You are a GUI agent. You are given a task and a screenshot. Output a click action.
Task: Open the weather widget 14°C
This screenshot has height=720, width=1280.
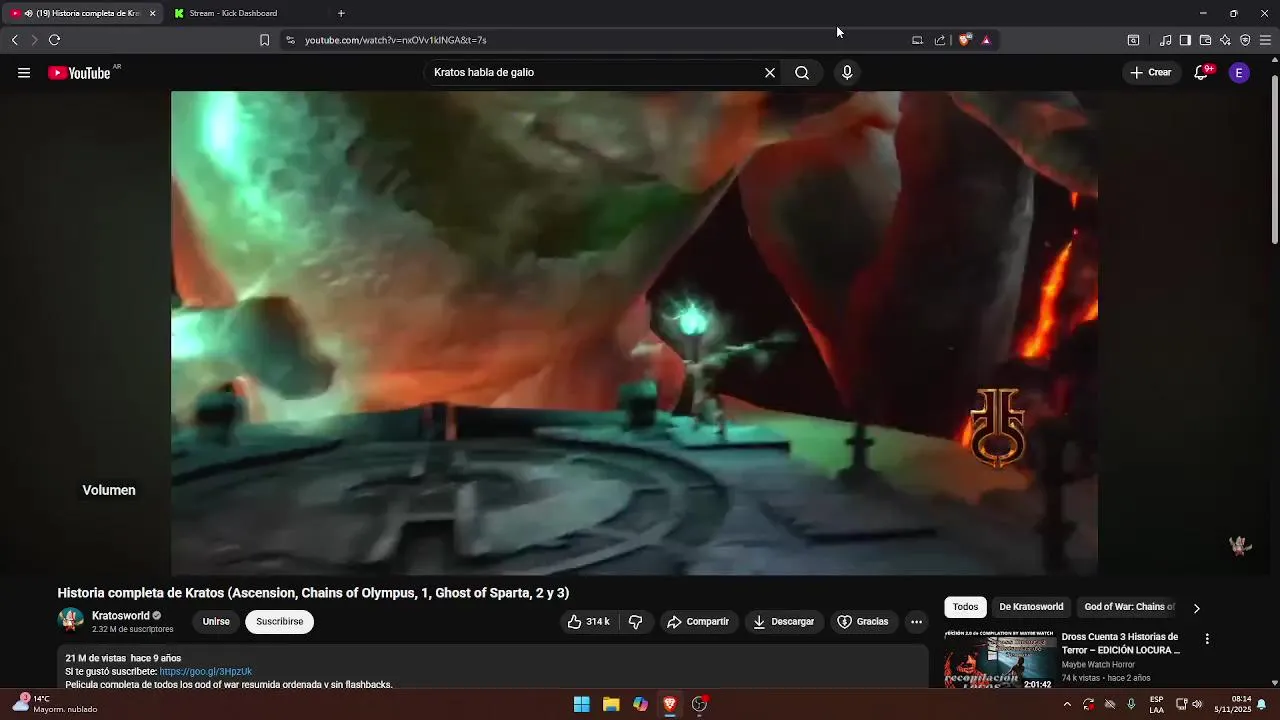tap(56, 704)
